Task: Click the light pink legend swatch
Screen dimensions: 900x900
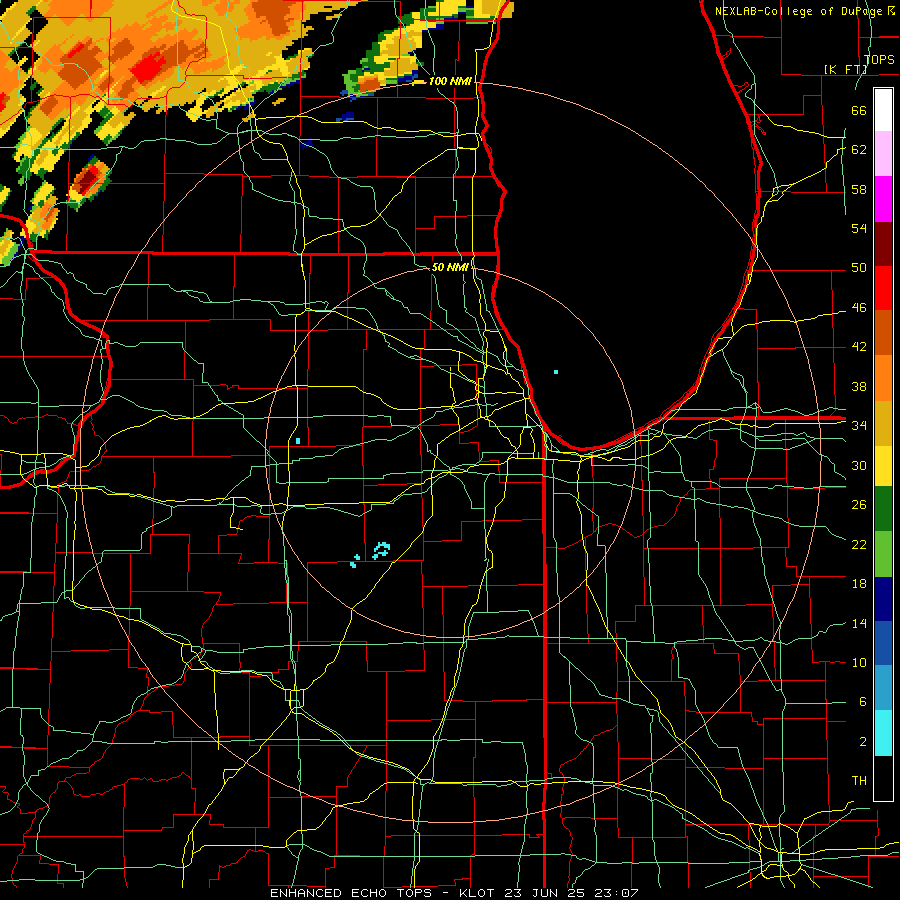Action: (883, 154)
